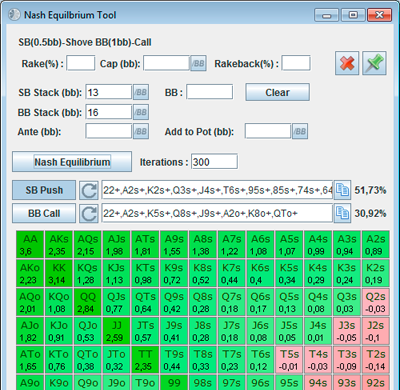The width and height of the screenshot is (400, 390).
Task: Click the SB Push range text field
Action: (217, 190)
